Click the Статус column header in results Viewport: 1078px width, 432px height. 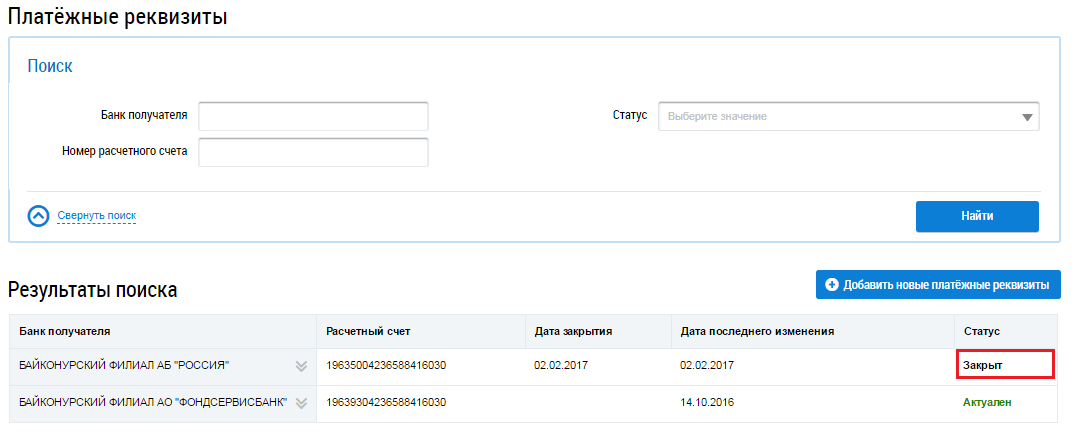coord(982,331)
